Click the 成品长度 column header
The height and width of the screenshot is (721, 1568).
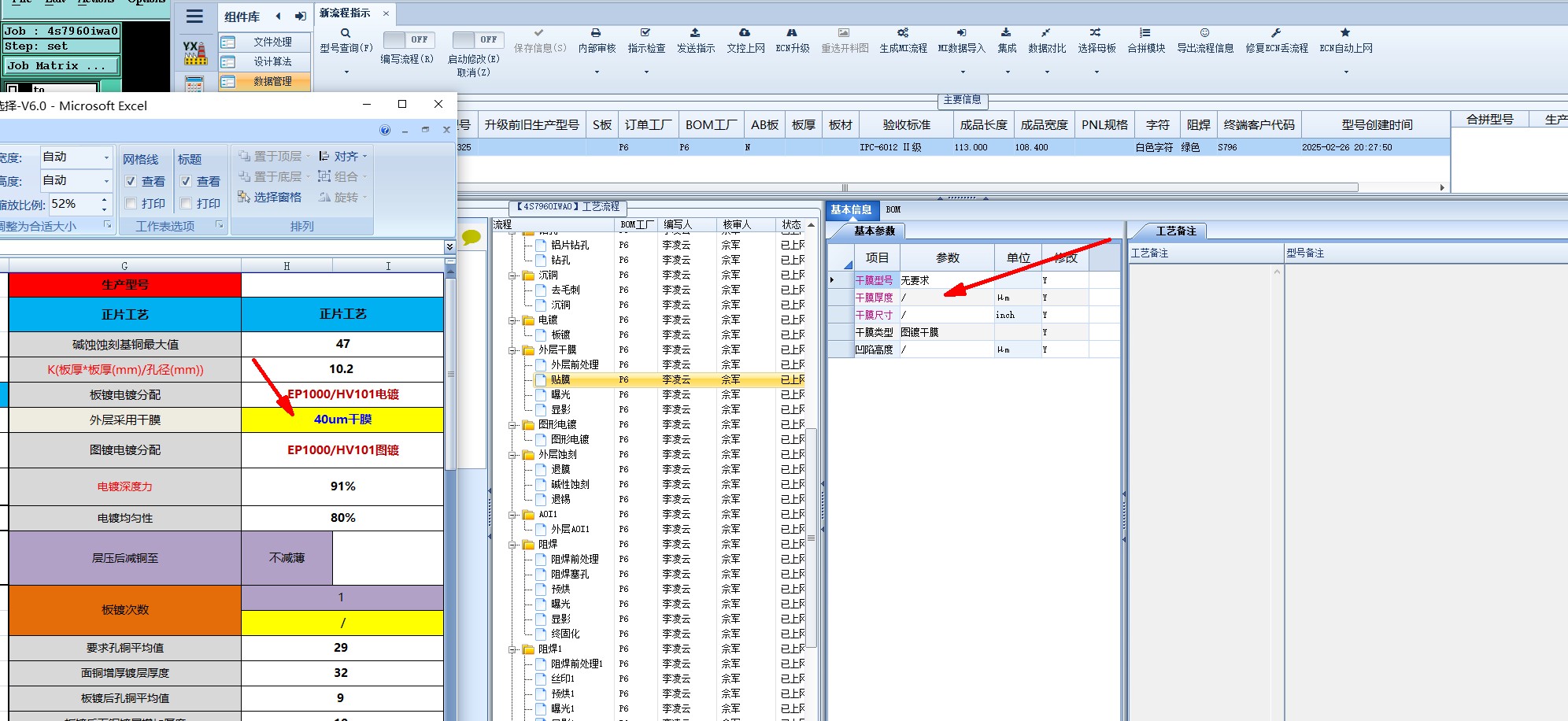[983, 124]
